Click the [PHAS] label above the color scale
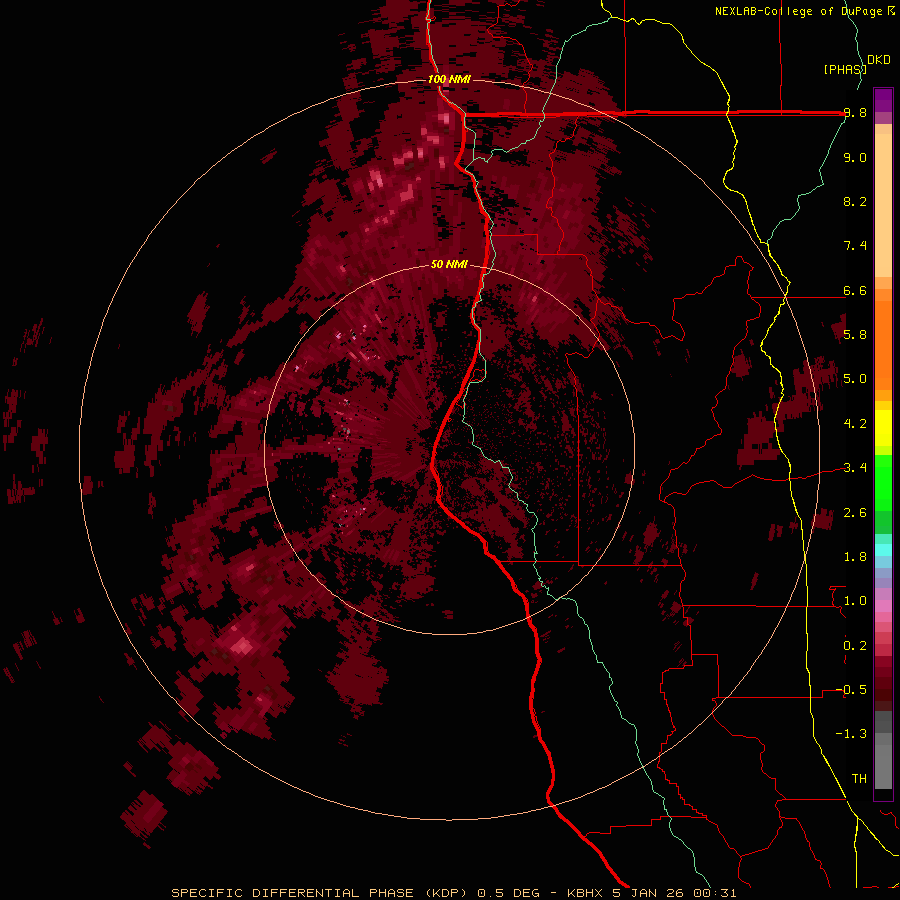900x900 pixels. click(x=844, y=69)
